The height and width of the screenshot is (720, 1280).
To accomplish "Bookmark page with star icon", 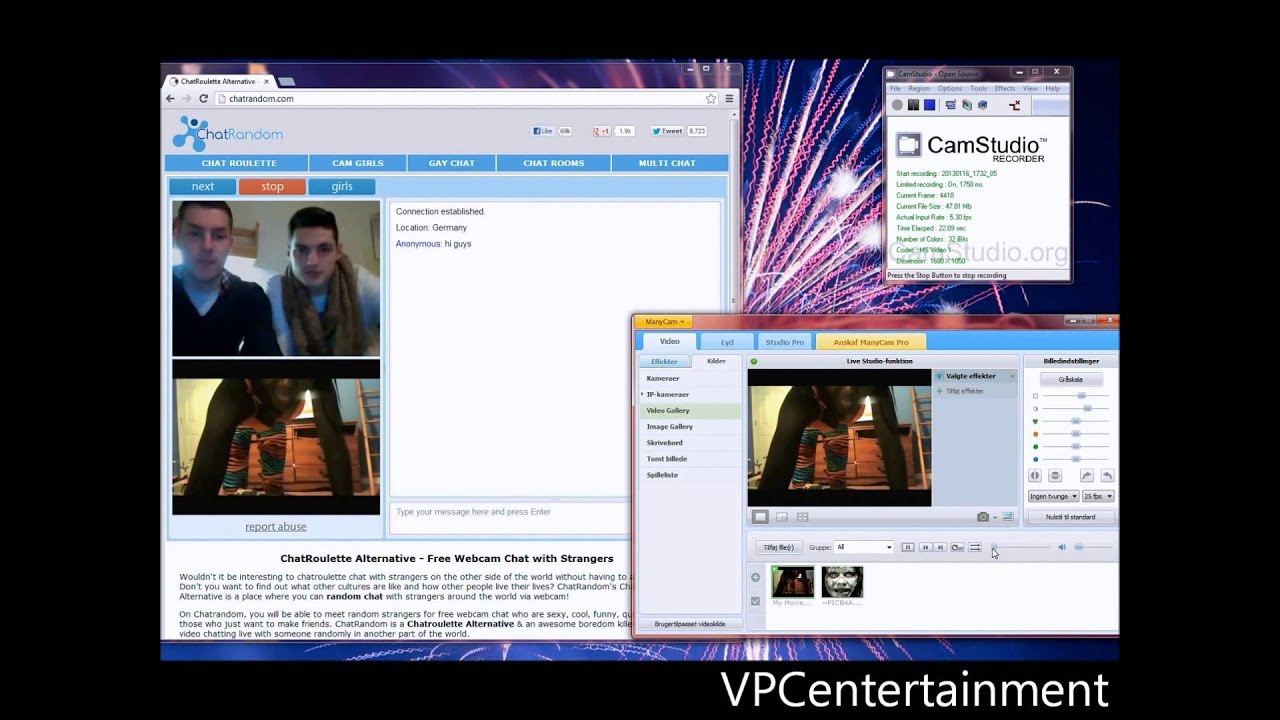I will tap(711, 98).
